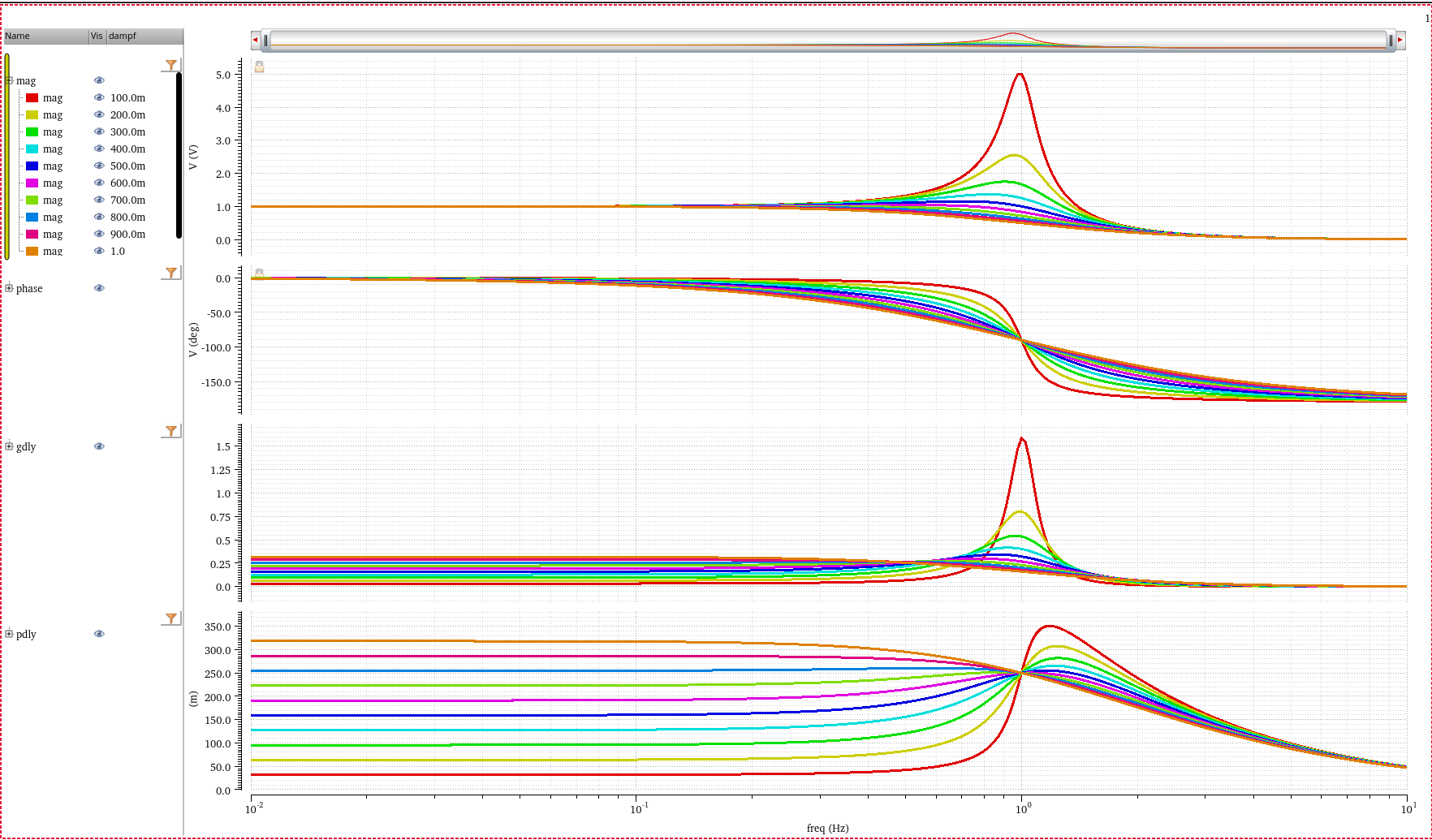
Task: Click the left red arrow on the zoom scrollbar
Action: tap(256, 40)
